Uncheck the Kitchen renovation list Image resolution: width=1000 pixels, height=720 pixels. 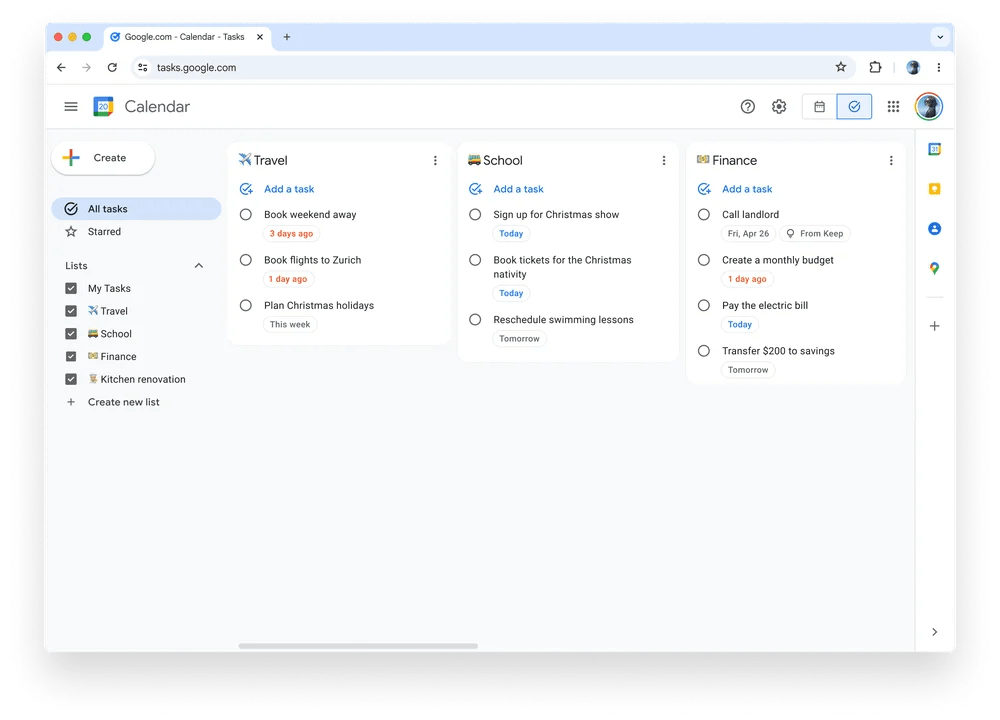[71, 379]
